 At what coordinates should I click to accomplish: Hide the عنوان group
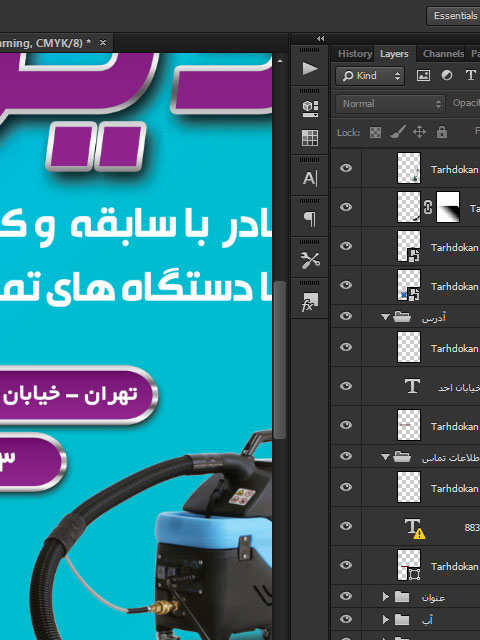(x=346, y=596)
